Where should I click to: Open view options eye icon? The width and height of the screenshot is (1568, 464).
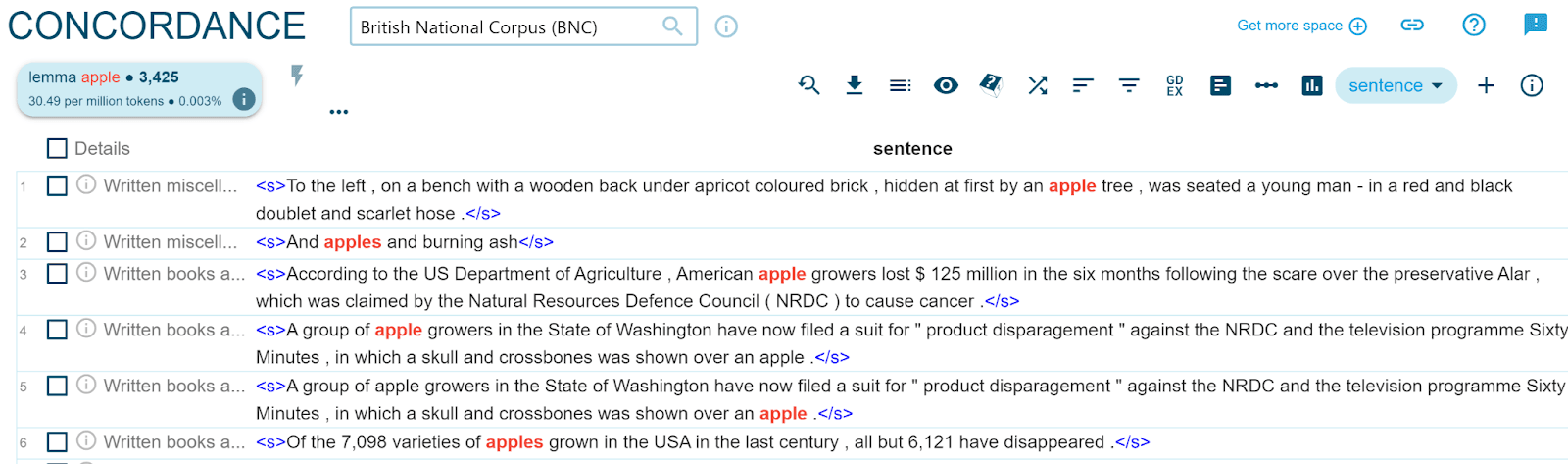click(x=946, y=85)
